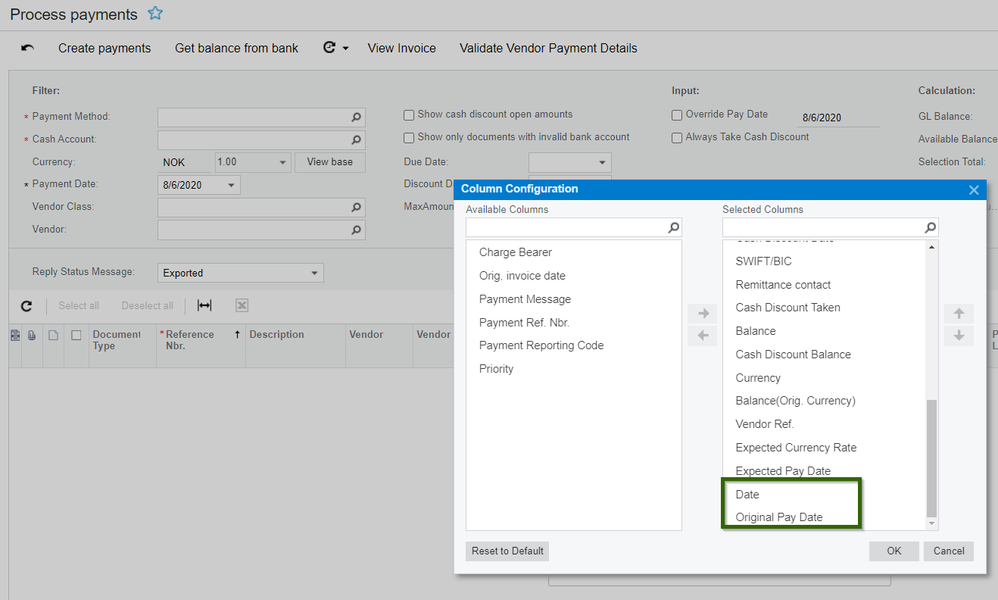Click Create payments in the toolbar
This screenshot has width=998, height=600.
(104, 48)
